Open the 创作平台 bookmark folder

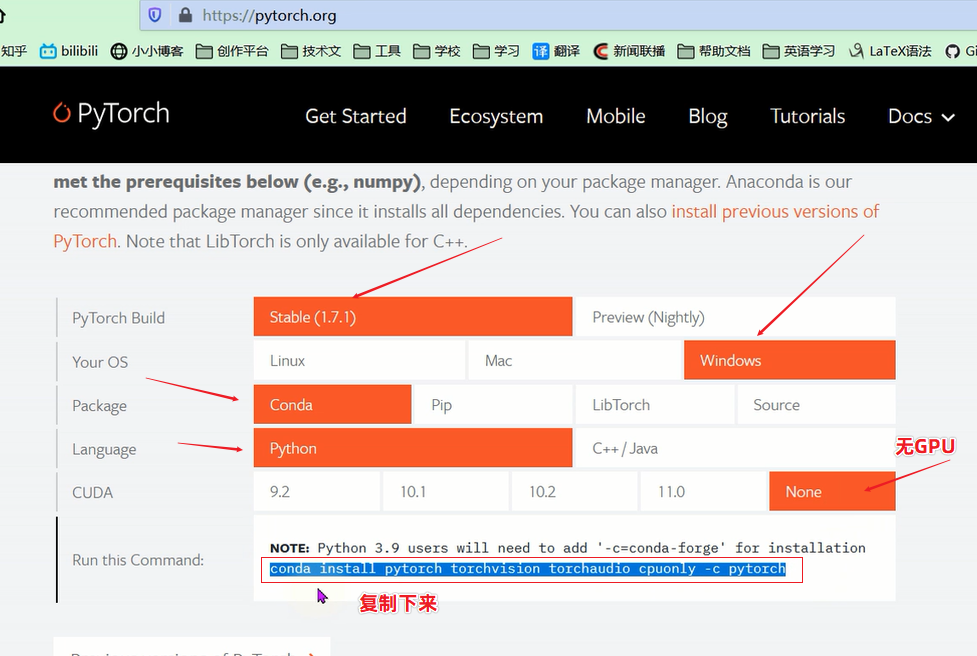coord(232,51)
